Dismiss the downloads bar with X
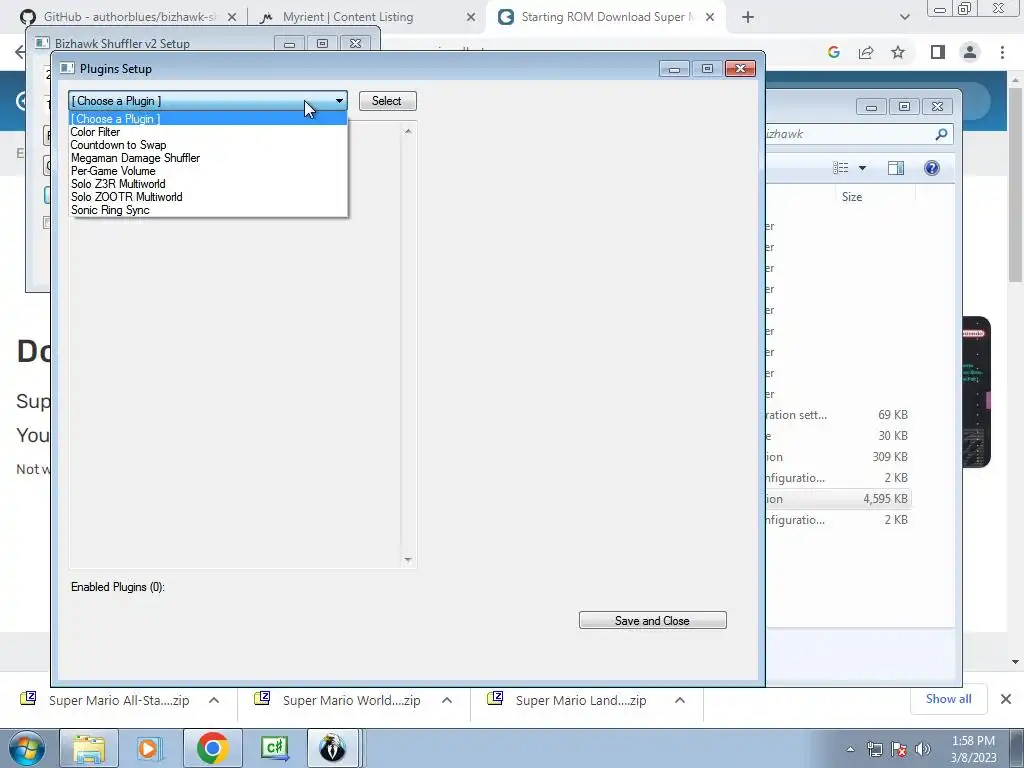The width and height of the screenshot is (1024, 768). point(1006,699)
